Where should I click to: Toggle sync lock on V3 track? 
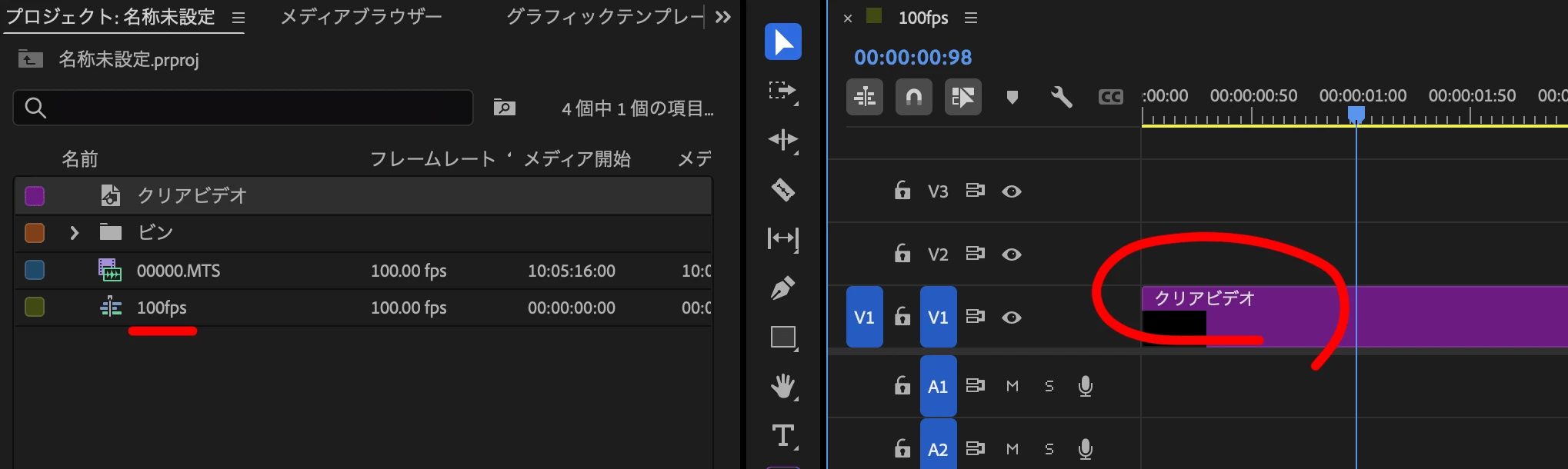pyautogui.click(x=976, y=190)
